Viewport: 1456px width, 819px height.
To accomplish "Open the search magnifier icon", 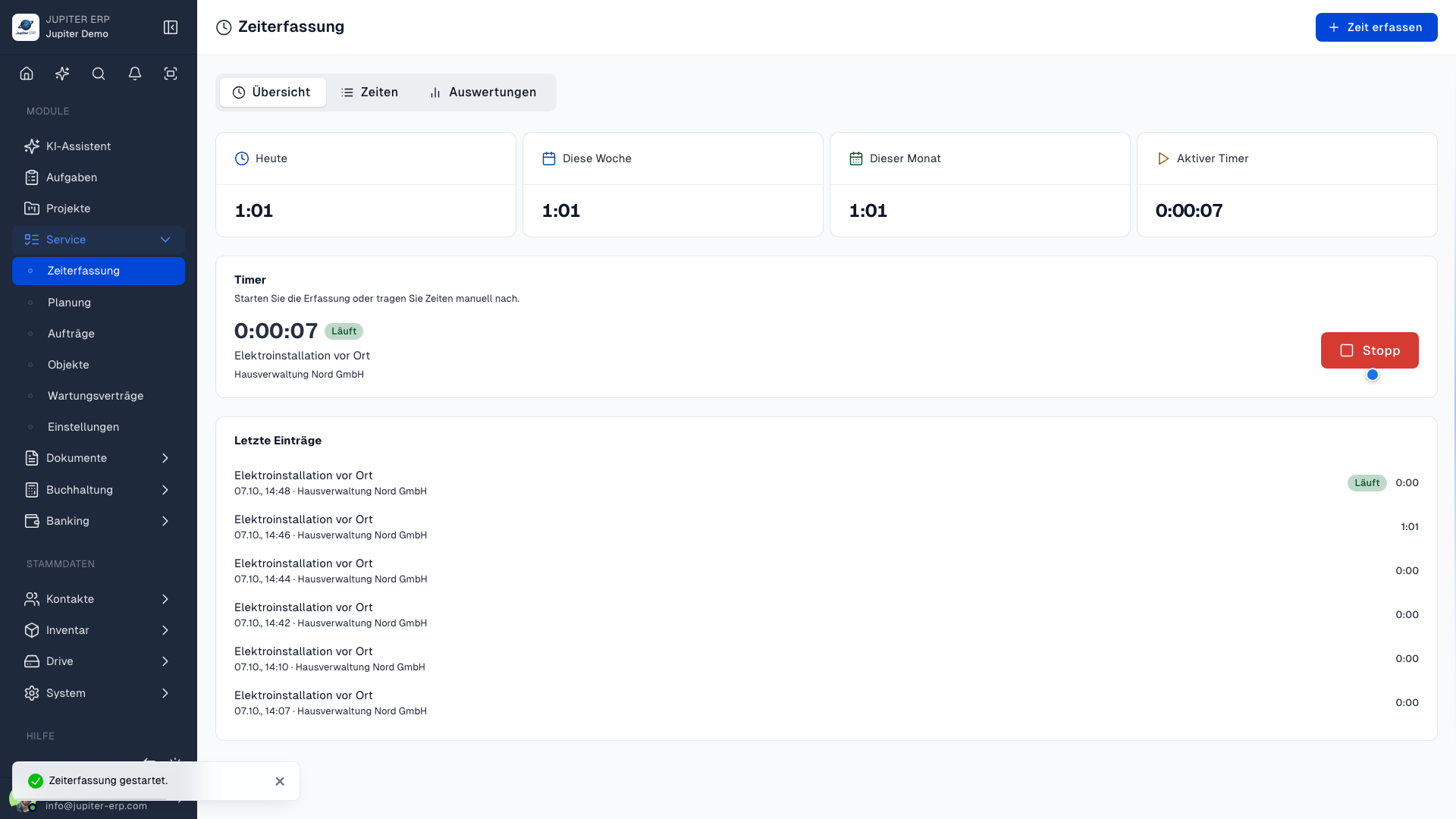I will (x=99, y=74).
